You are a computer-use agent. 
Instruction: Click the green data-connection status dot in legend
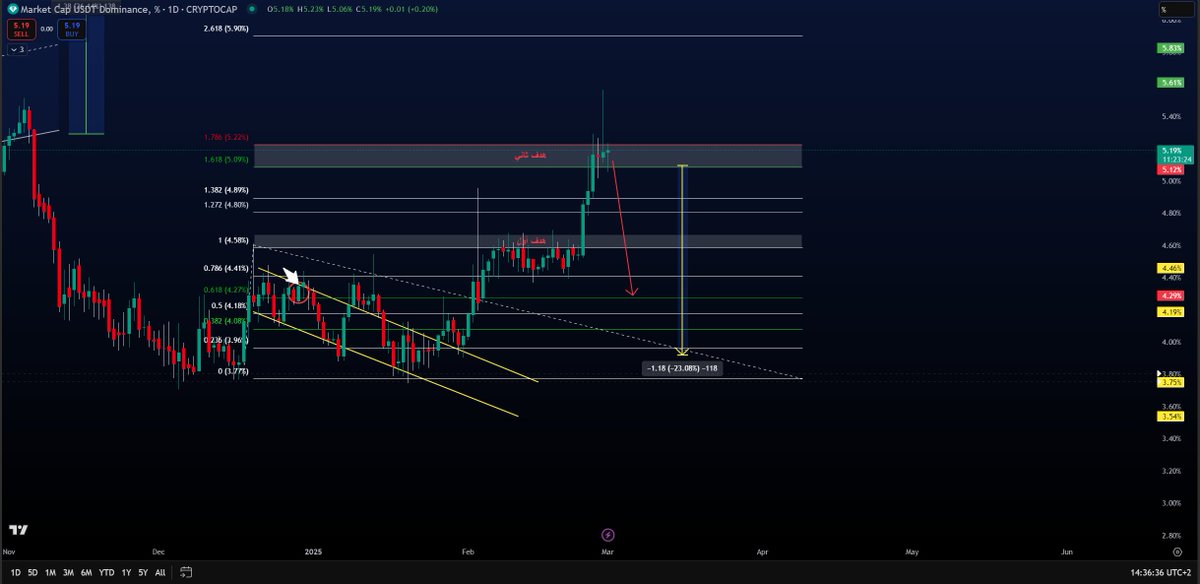coord(252,9)
